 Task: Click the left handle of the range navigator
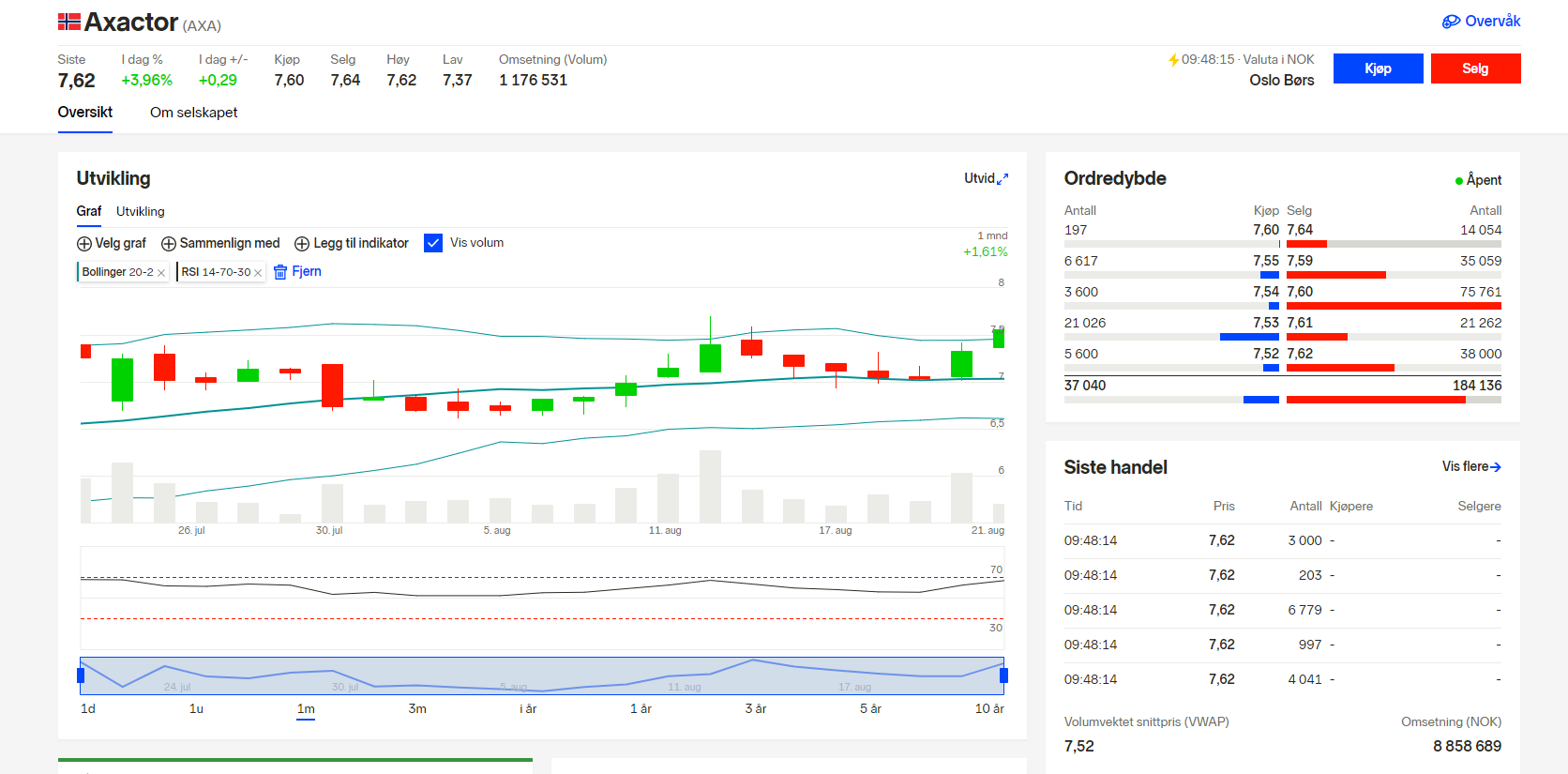81,675
